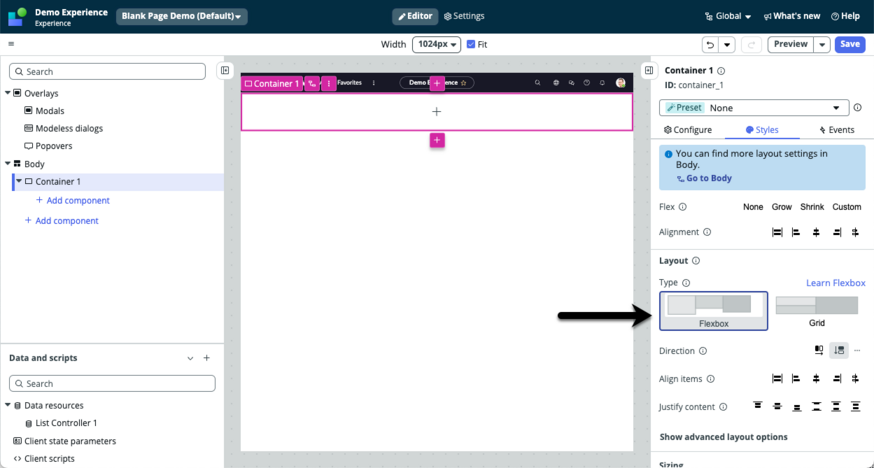The width and height of the screenshot is (874, 468).
Task: Open the Learn Flexbox link
Action: pos(836,283)
